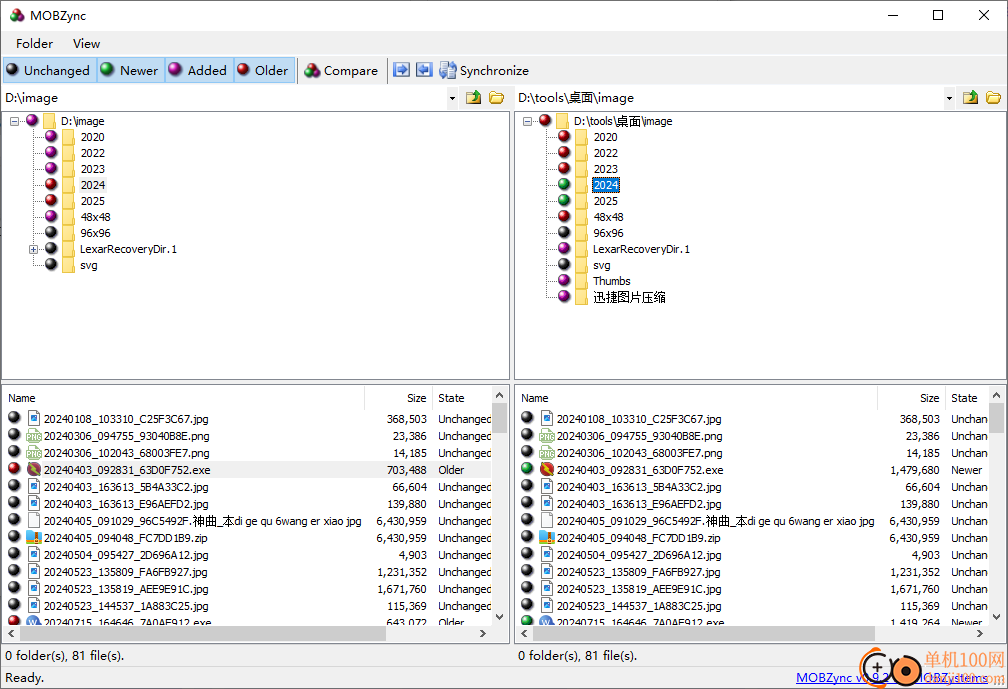Click the PNG icon of 20240306_094755_93040B8E.png in left list
This screenshot has width=1008, height=689.
click(34, 436)
